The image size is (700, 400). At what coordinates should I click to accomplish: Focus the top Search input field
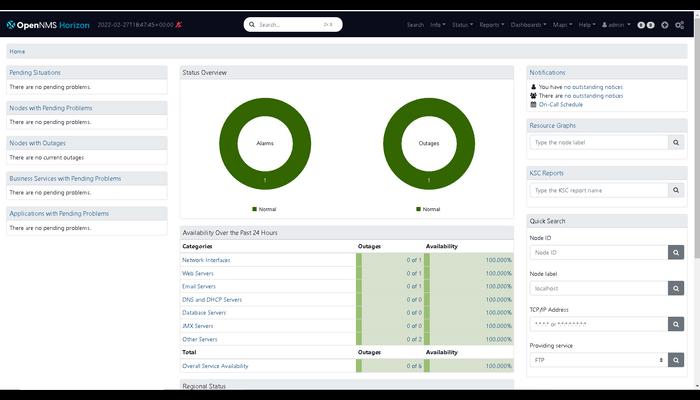pyautogui.click(x=295, y=24)
